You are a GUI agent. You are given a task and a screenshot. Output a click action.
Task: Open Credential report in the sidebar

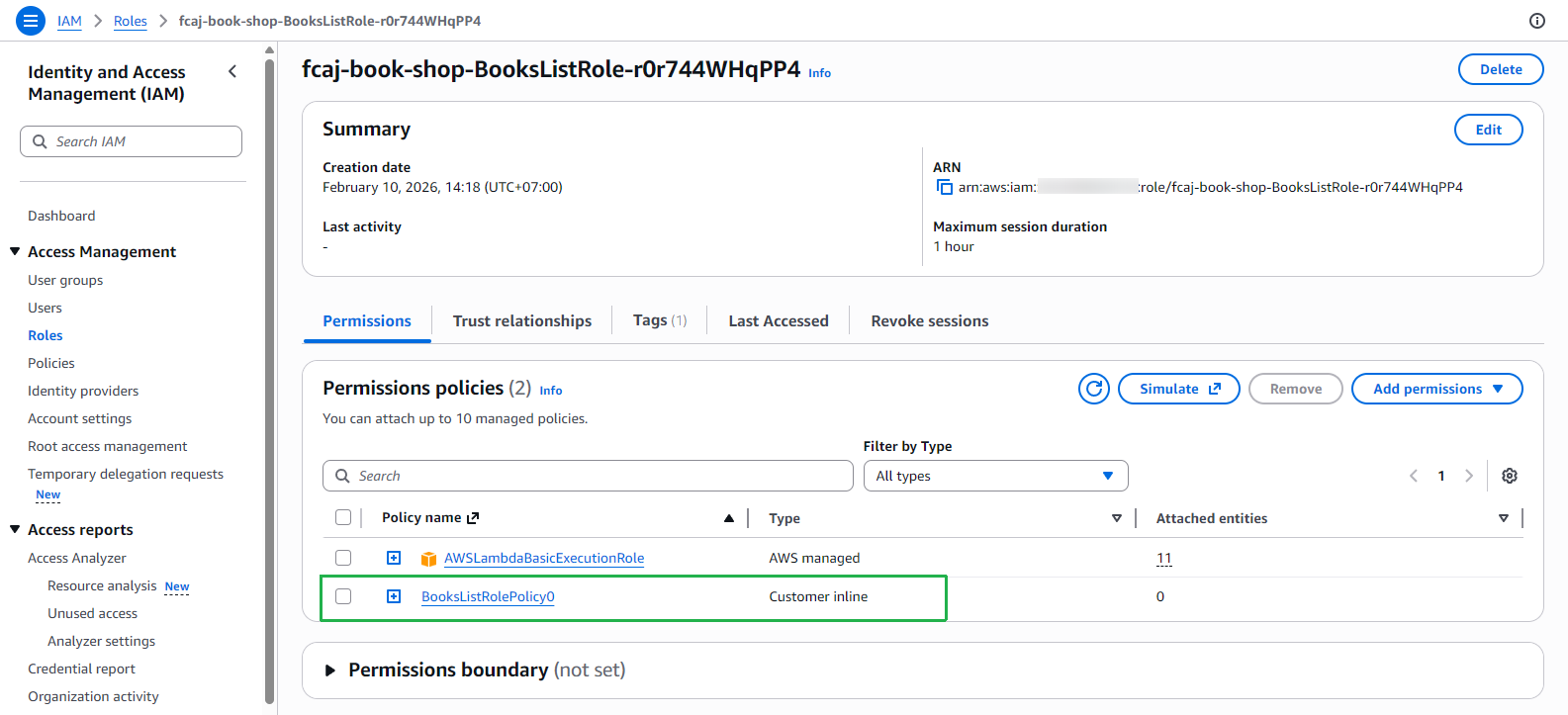click(82, 669)
